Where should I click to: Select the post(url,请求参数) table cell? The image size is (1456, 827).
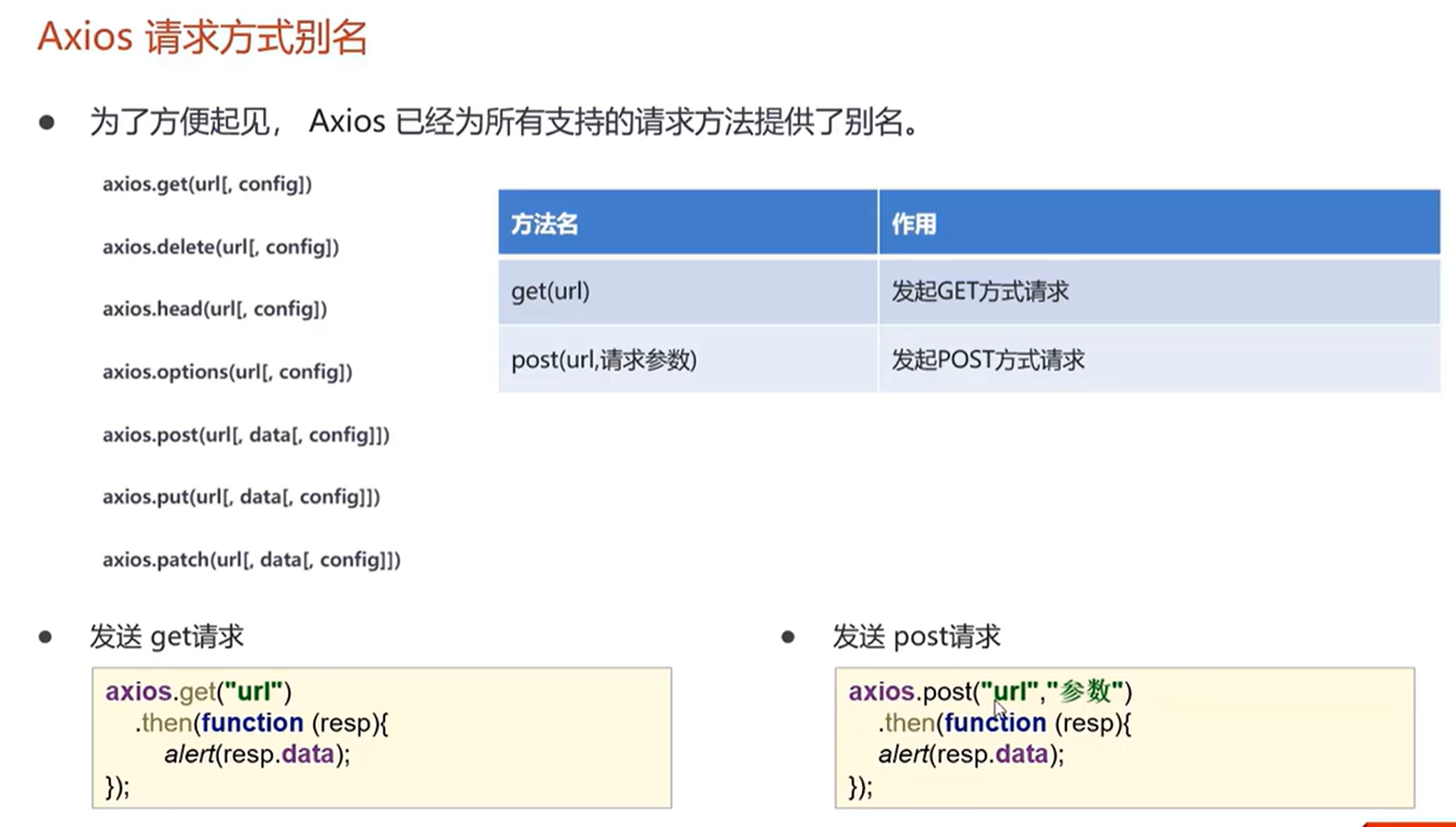[x=687, y=359]
